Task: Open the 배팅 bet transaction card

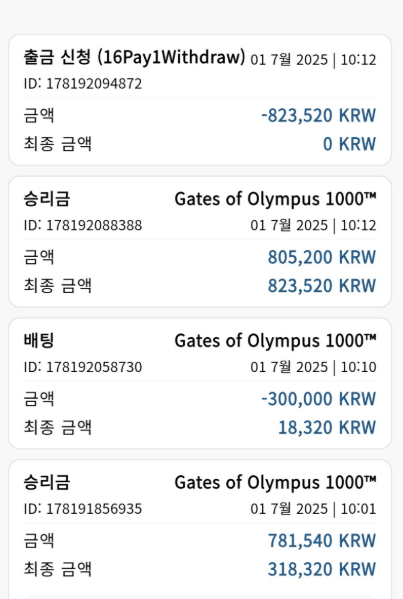Action: pos(200,384)
